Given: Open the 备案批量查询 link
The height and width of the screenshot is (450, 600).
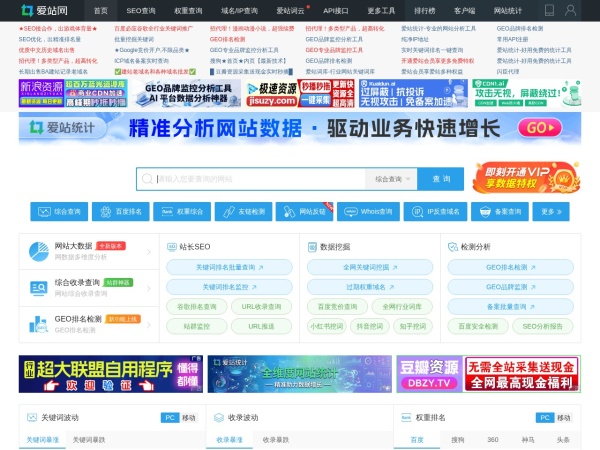Looking at the screenshot, I should tap(510, 307).
